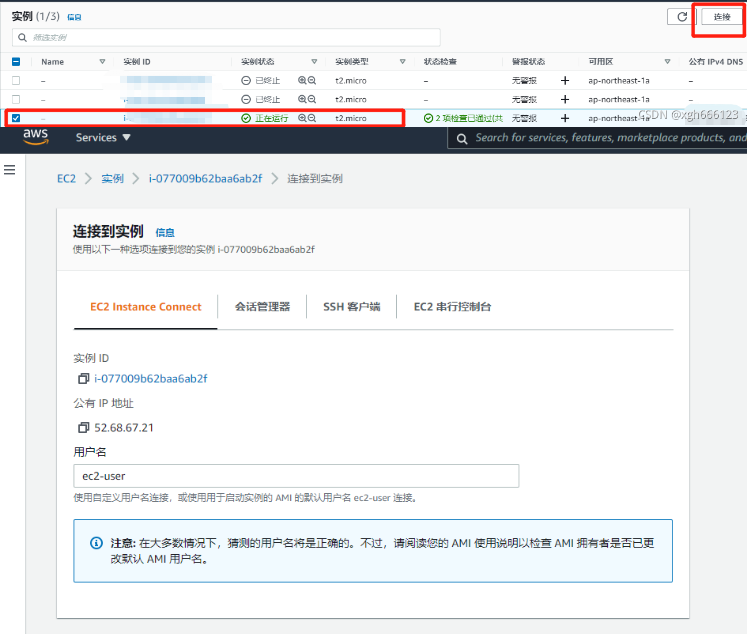Open the hamburger side navigation menu

point(10,170)
